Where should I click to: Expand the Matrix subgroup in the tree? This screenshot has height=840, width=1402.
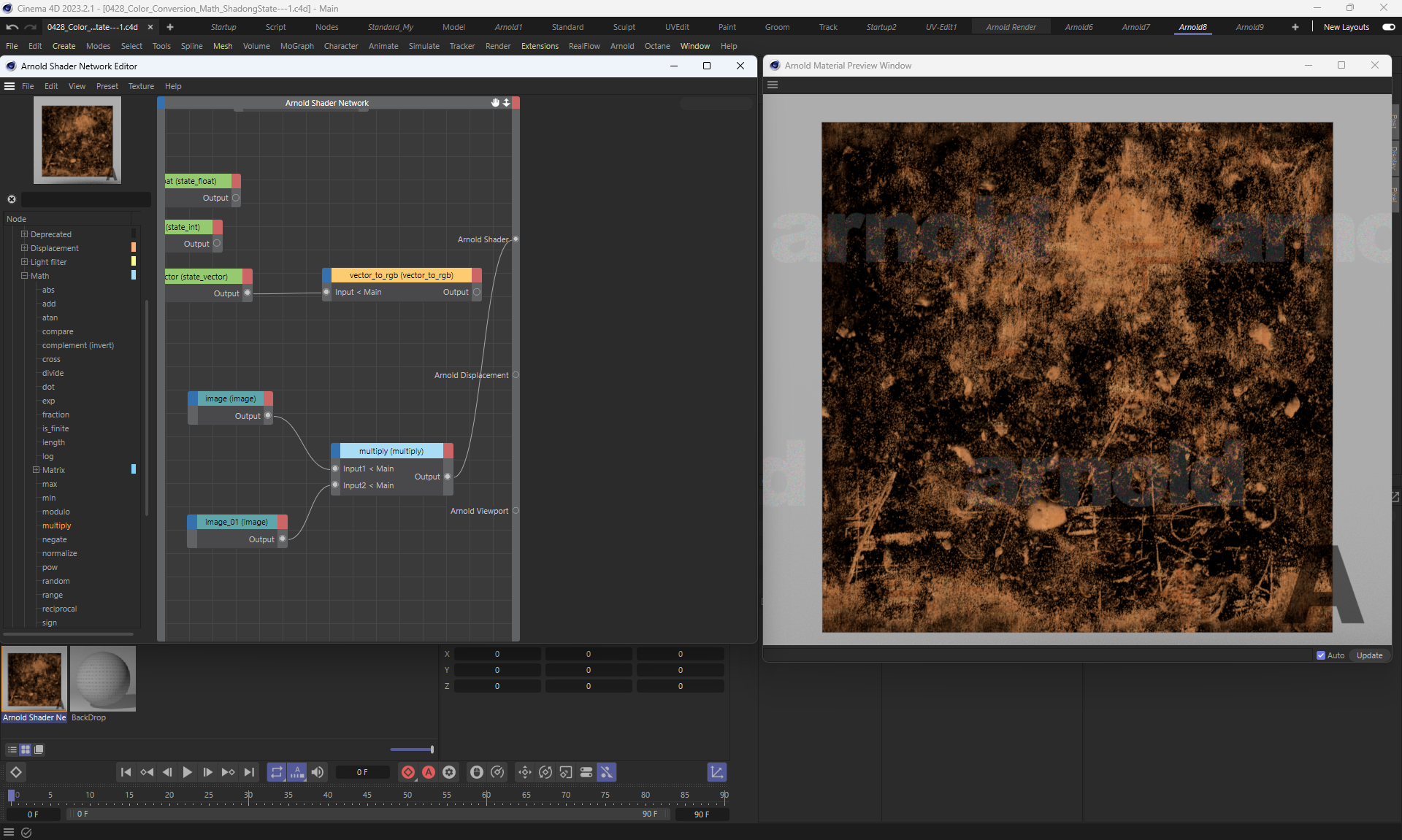point(36,470)
